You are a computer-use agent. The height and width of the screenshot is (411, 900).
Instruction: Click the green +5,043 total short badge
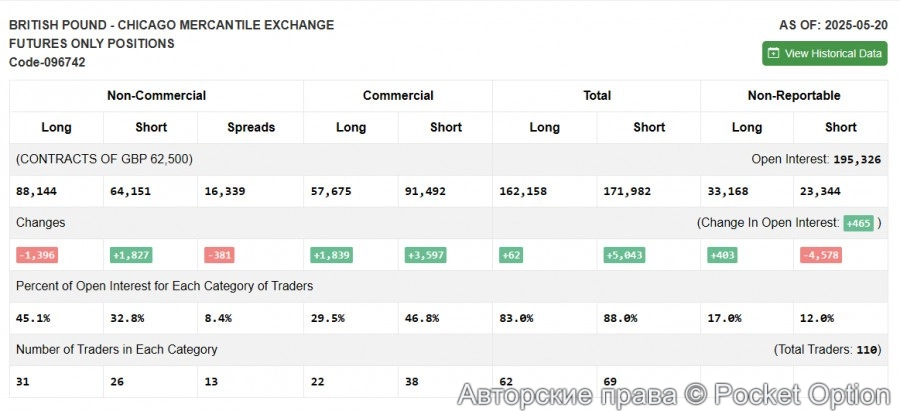pos(625,255)
